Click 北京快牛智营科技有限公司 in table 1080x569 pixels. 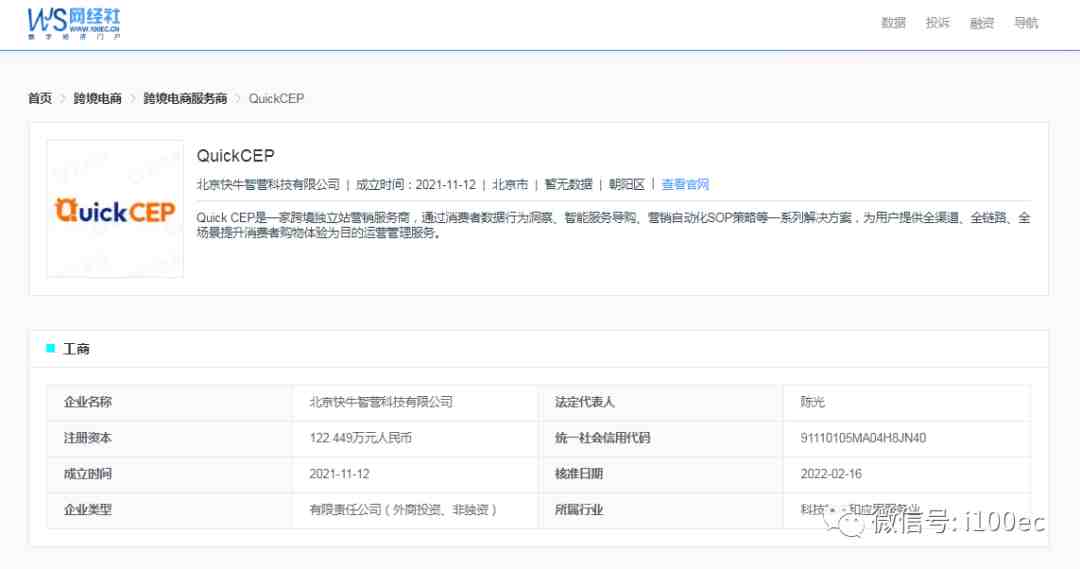381,402
